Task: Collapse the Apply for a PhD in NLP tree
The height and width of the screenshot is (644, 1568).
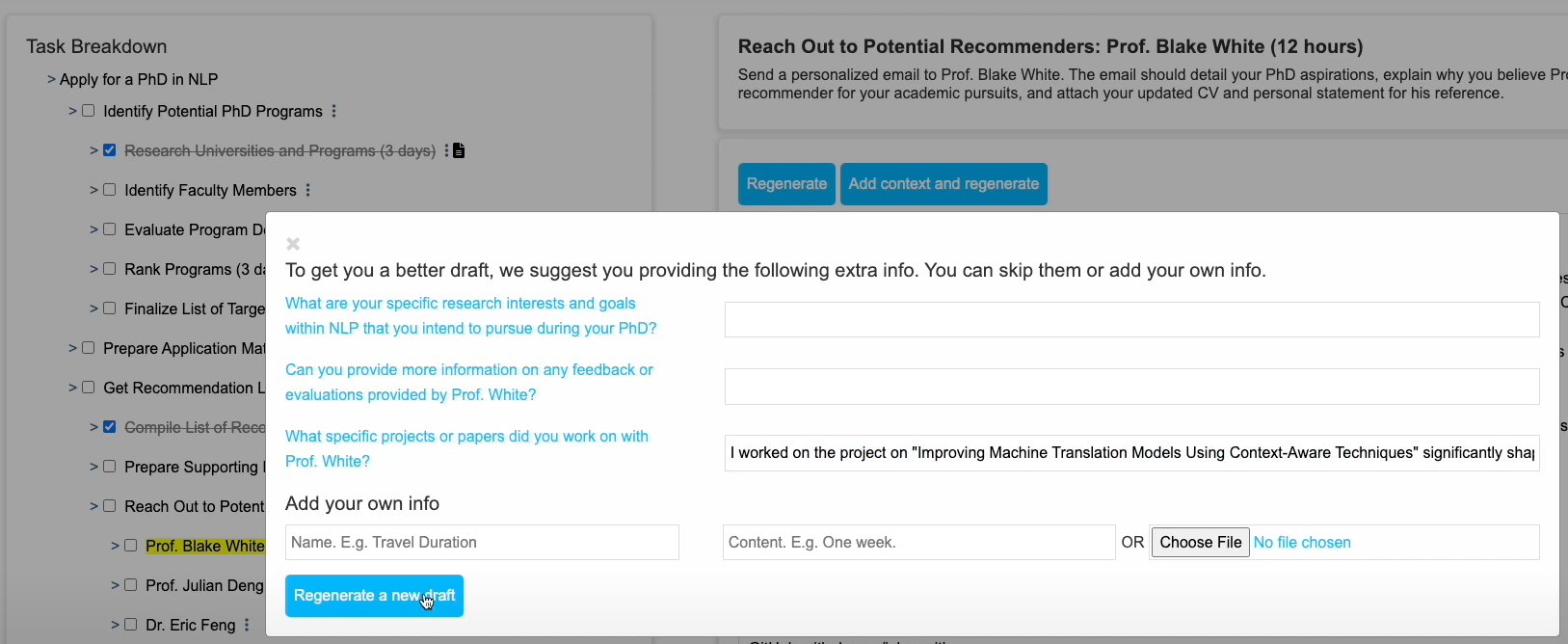Action: pos(51,79)
